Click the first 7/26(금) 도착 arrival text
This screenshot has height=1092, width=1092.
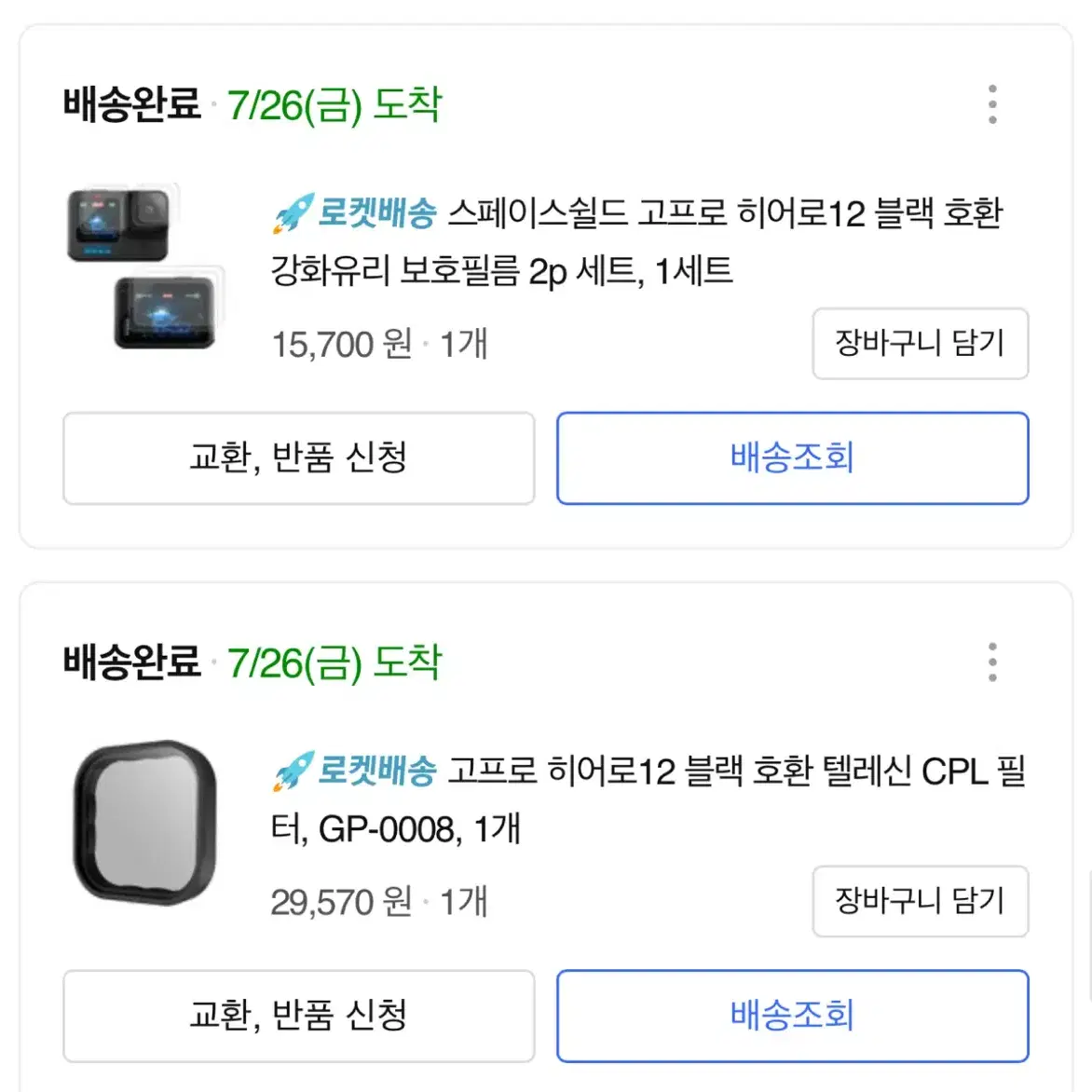coord(334,105)
